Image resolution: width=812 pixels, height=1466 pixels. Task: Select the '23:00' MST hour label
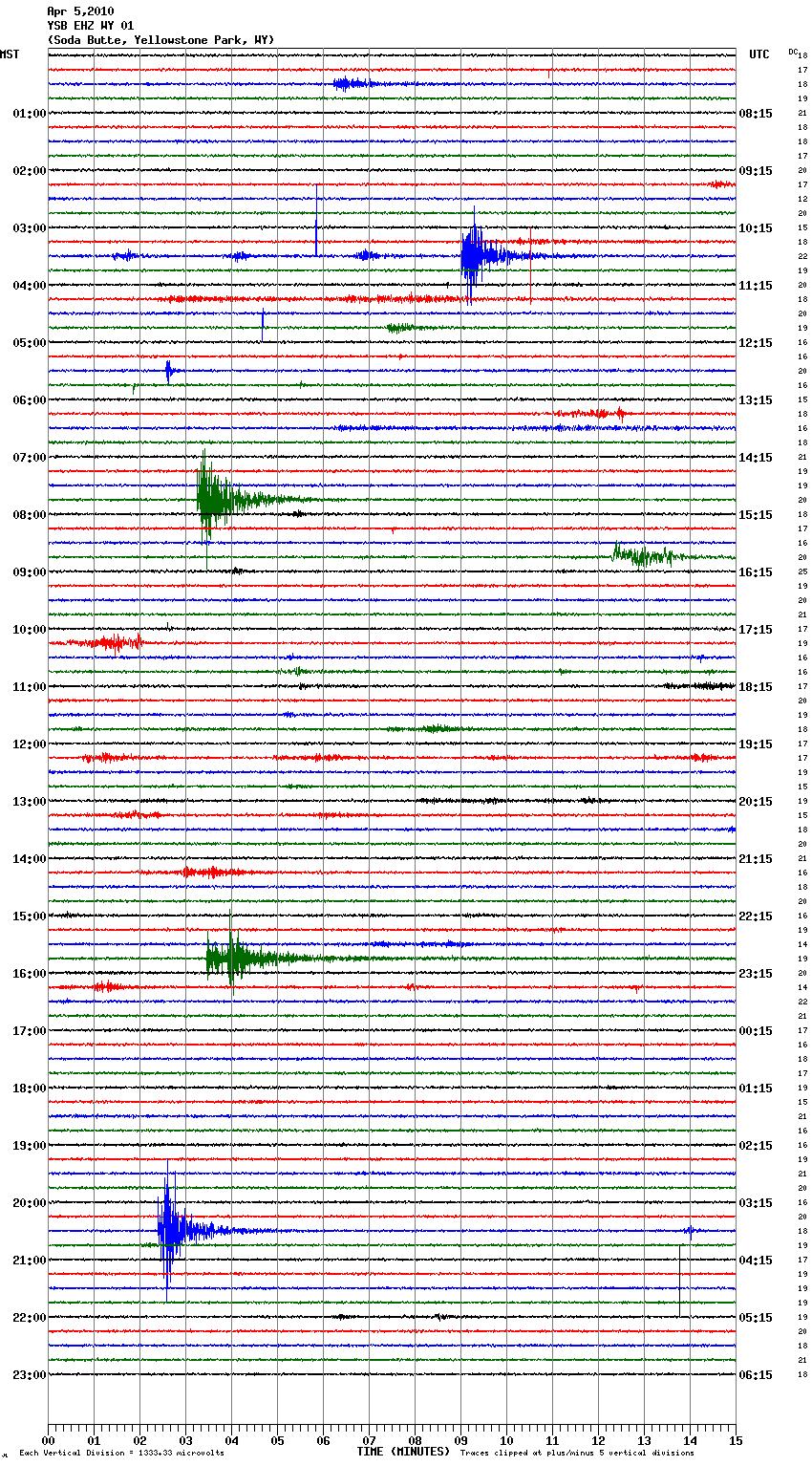(x=29, y=1375)
